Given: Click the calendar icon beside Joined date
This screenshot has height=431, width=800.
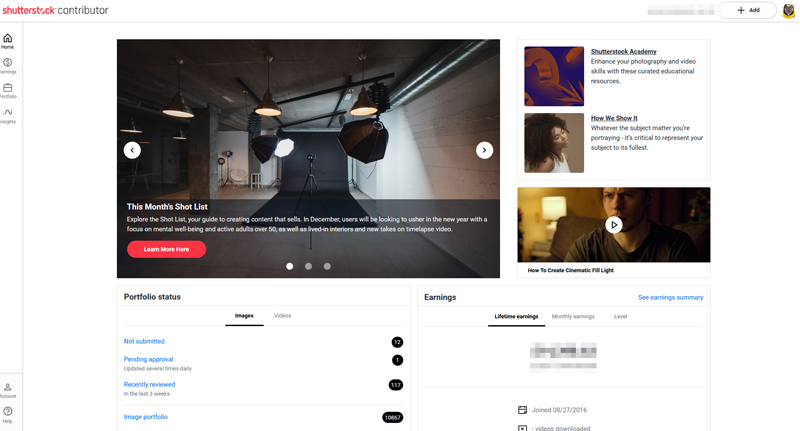Looking at the screenshot, I should (522, 410).
